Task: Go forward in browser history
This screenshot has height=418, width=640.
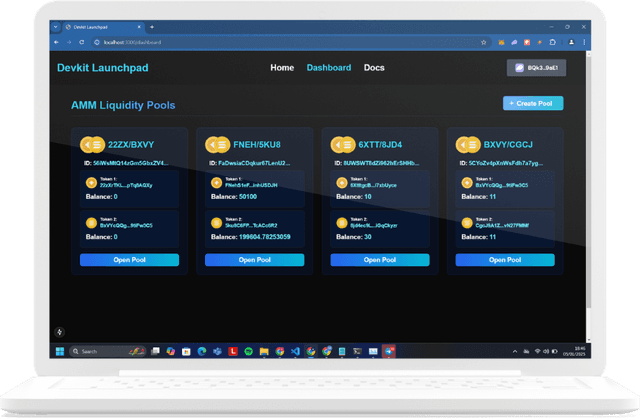Action: tap(69, 42)
